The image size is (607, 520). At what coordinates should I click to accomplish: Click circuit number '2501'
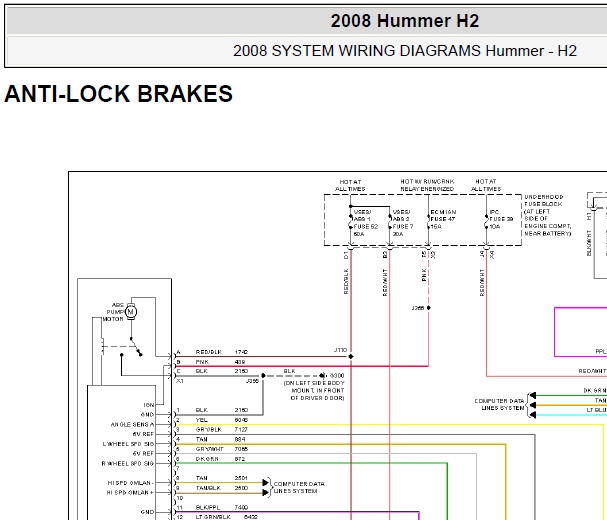tap(241, 478)
